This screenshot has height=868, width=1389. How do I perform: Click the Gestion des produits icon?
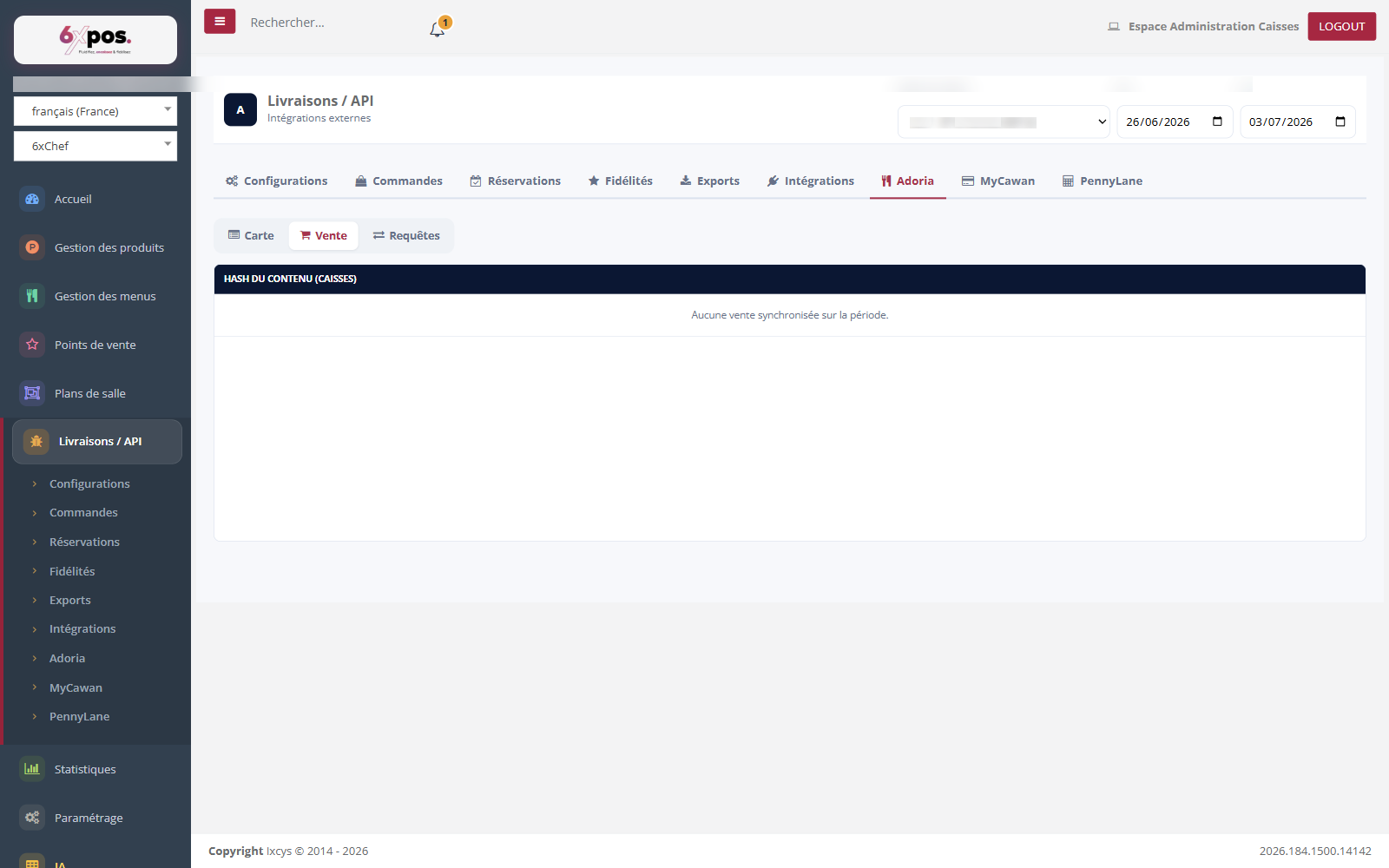pos(32,247)
